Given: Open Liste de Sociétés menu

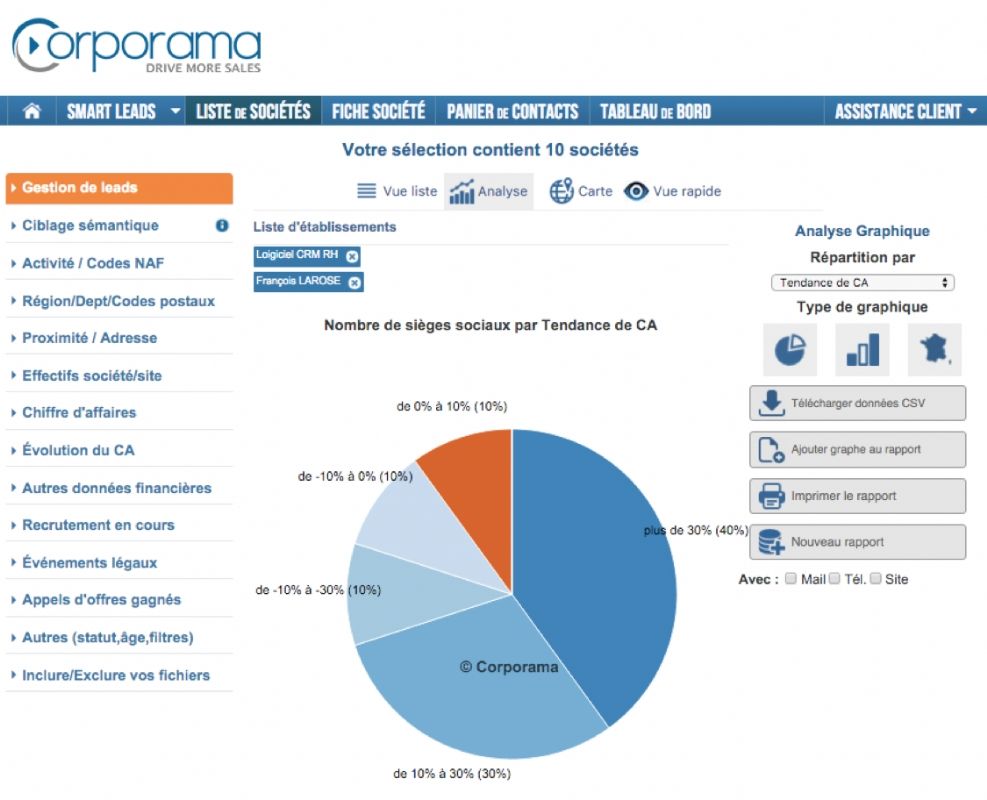Looking at the screenshot, I should 253,111.
